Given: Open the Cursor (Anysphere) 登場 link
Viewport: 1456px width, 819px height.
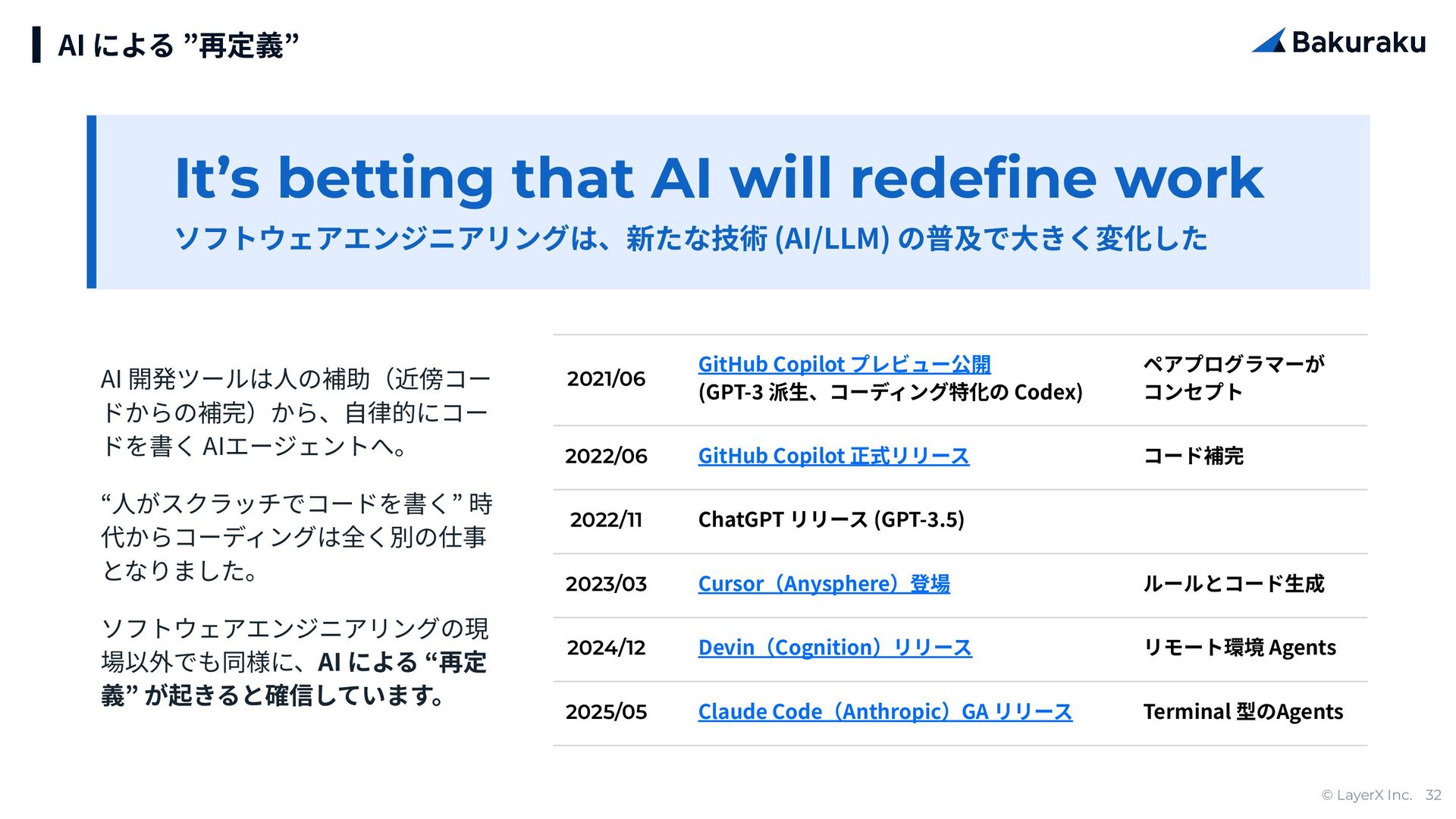Looking at the screenshot, I should pyautogui.click(x=824, y=584).
